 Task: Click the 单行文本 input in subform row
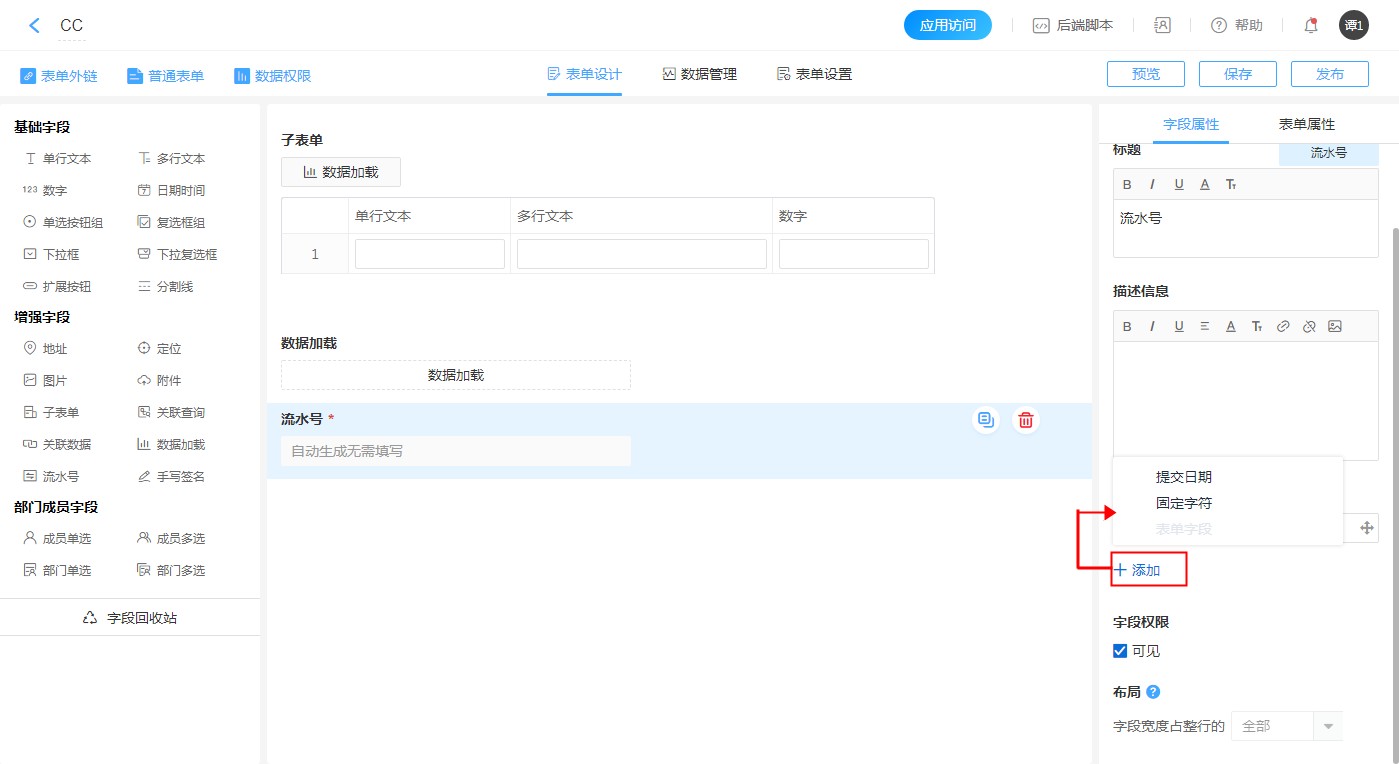click(429, 254)
